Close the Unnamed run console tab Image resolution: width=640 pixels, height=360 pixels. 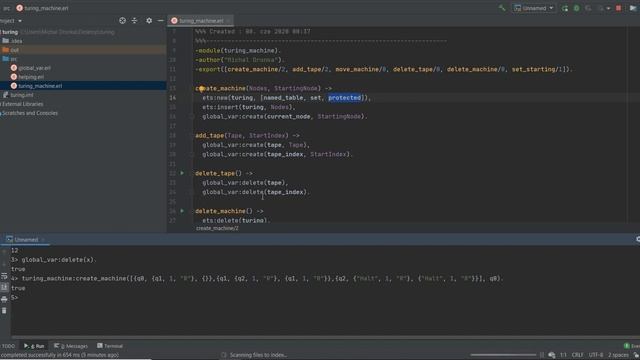(43, 240)
